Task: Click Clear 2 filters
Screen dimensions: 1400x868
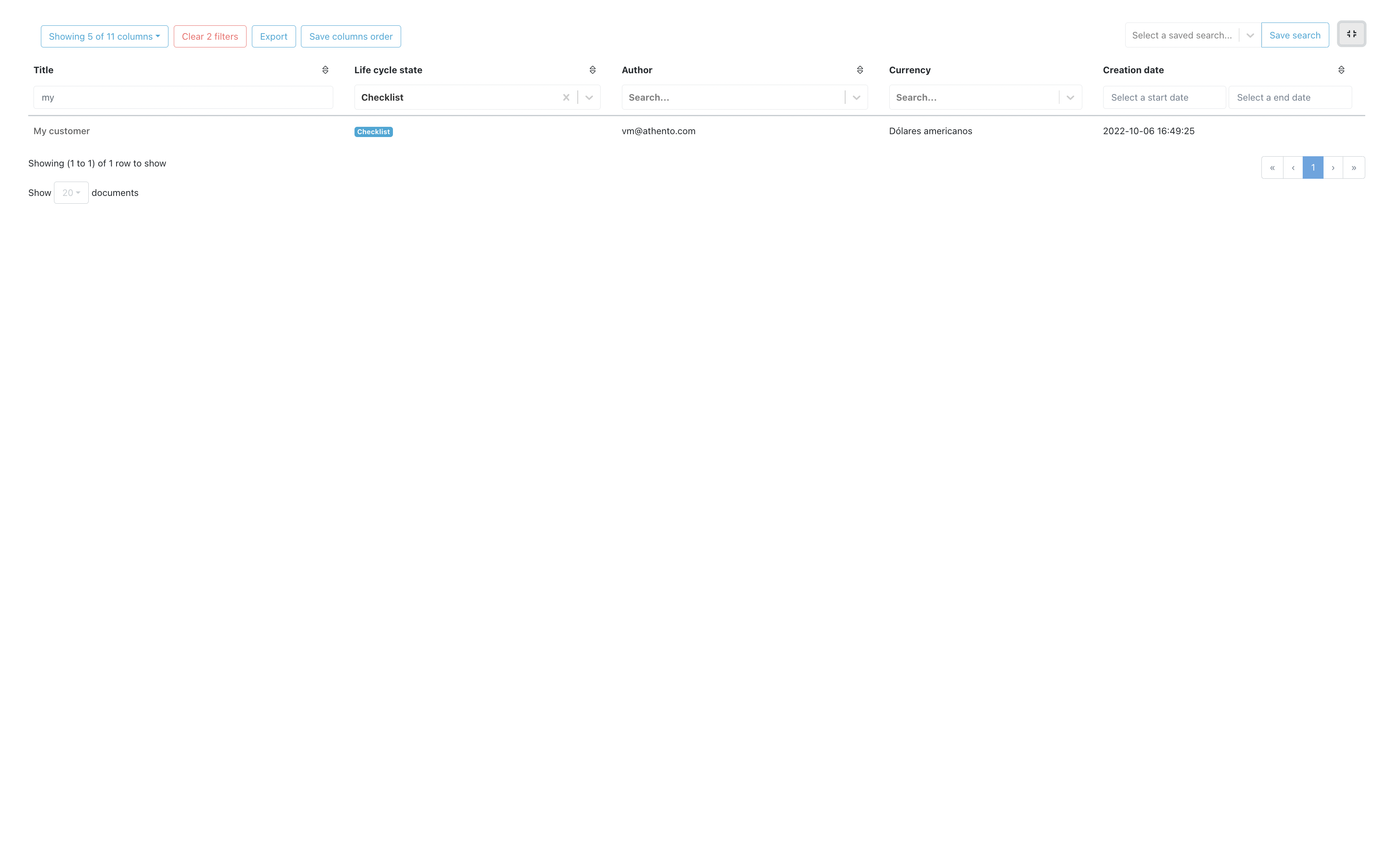Action: pos(209,36)
